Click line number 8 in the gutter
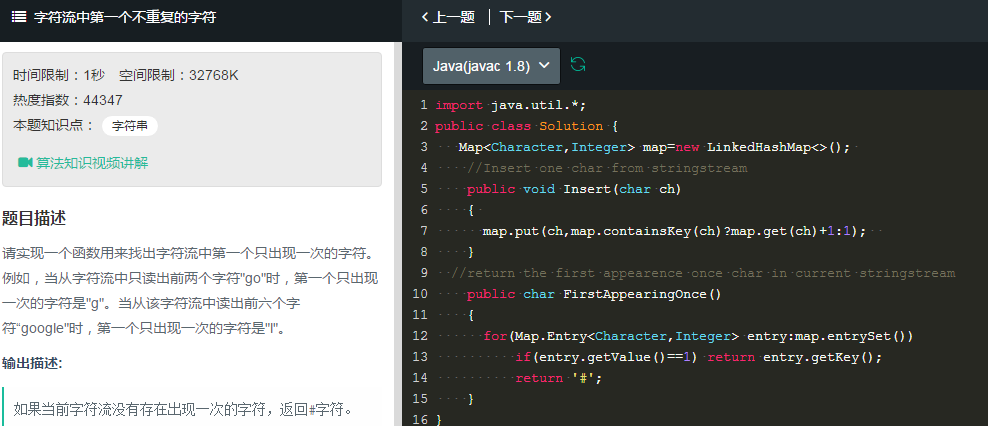This screenshot has height=426, width=988. [423, 252]
